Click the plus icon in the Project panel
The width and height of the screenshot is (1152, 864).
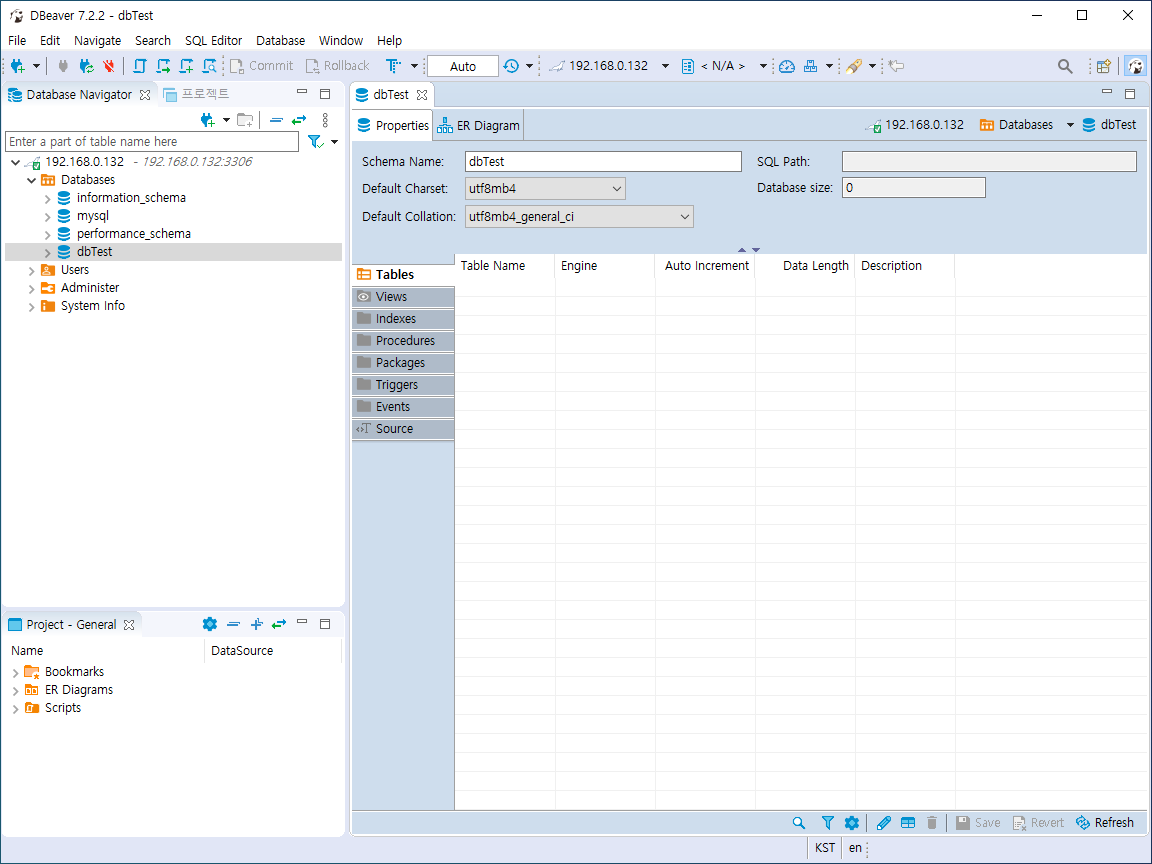coord(256,624)
